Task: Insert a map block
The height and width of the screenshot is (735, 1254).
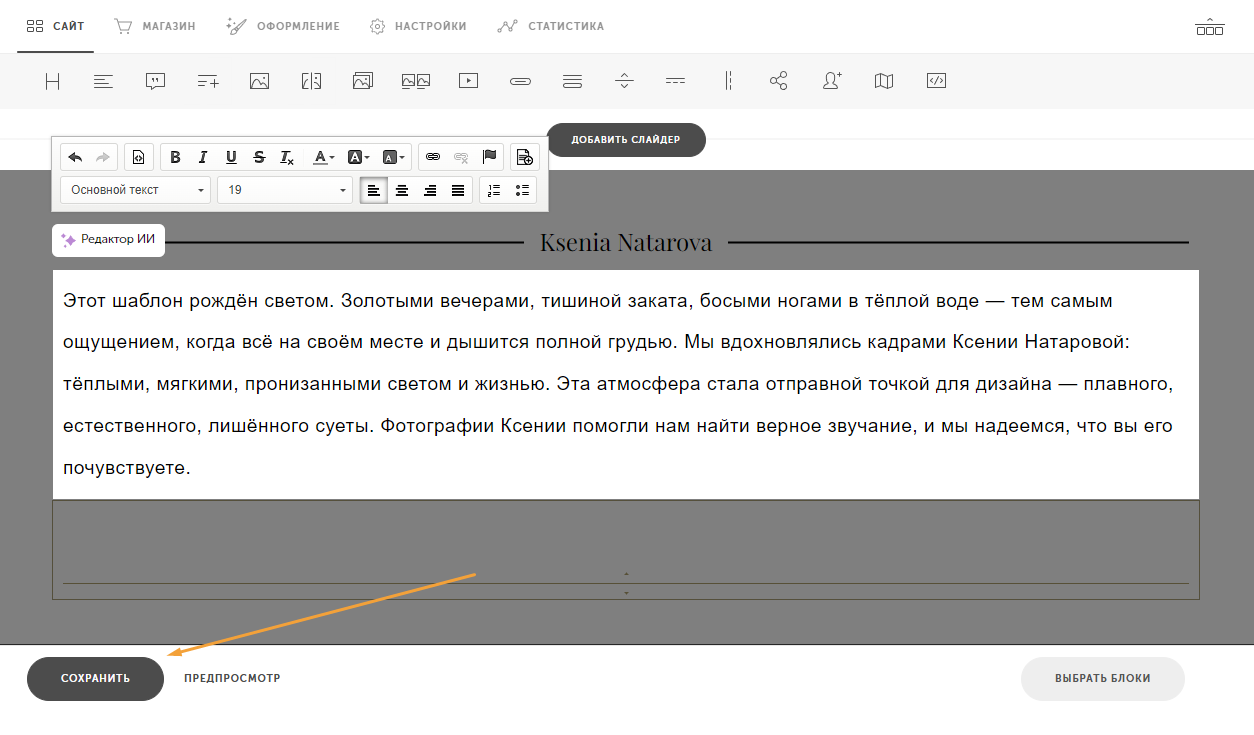Action: 883,81
